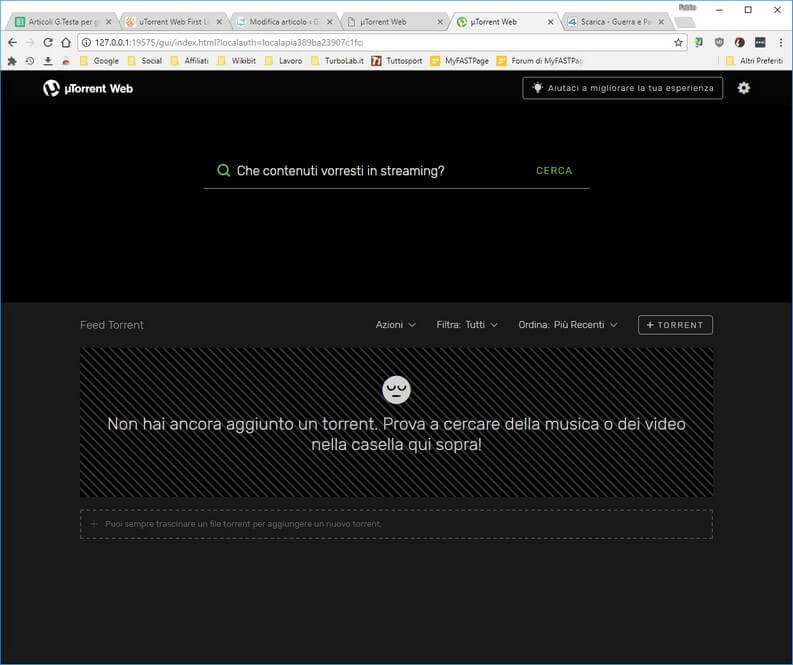The height and width of the screenshot is (665, 793).
Task: Open the TurboLab.it bookmarks folder
Action: pyautogui.click(x=337, y=61)
